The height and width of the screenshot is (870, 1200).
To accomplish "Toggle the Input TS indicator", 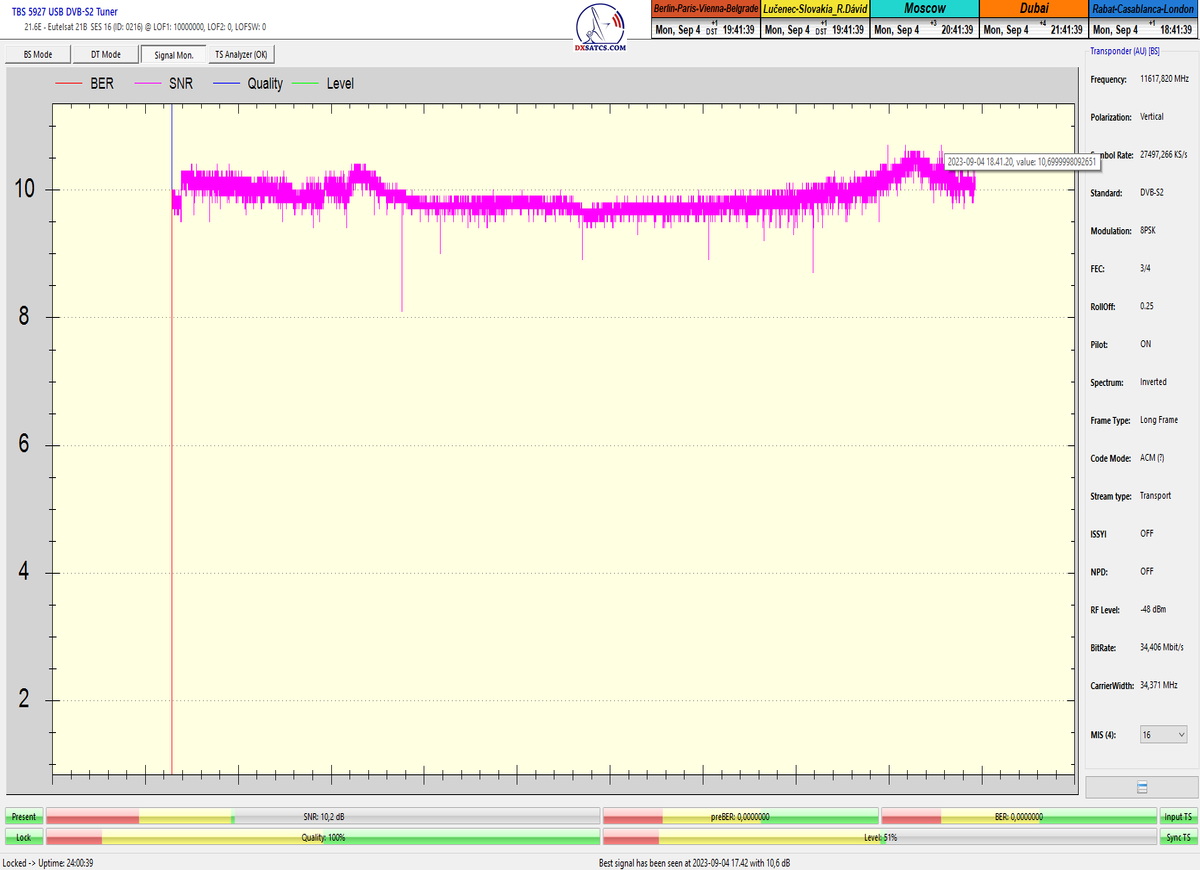I will point(1176,817).
